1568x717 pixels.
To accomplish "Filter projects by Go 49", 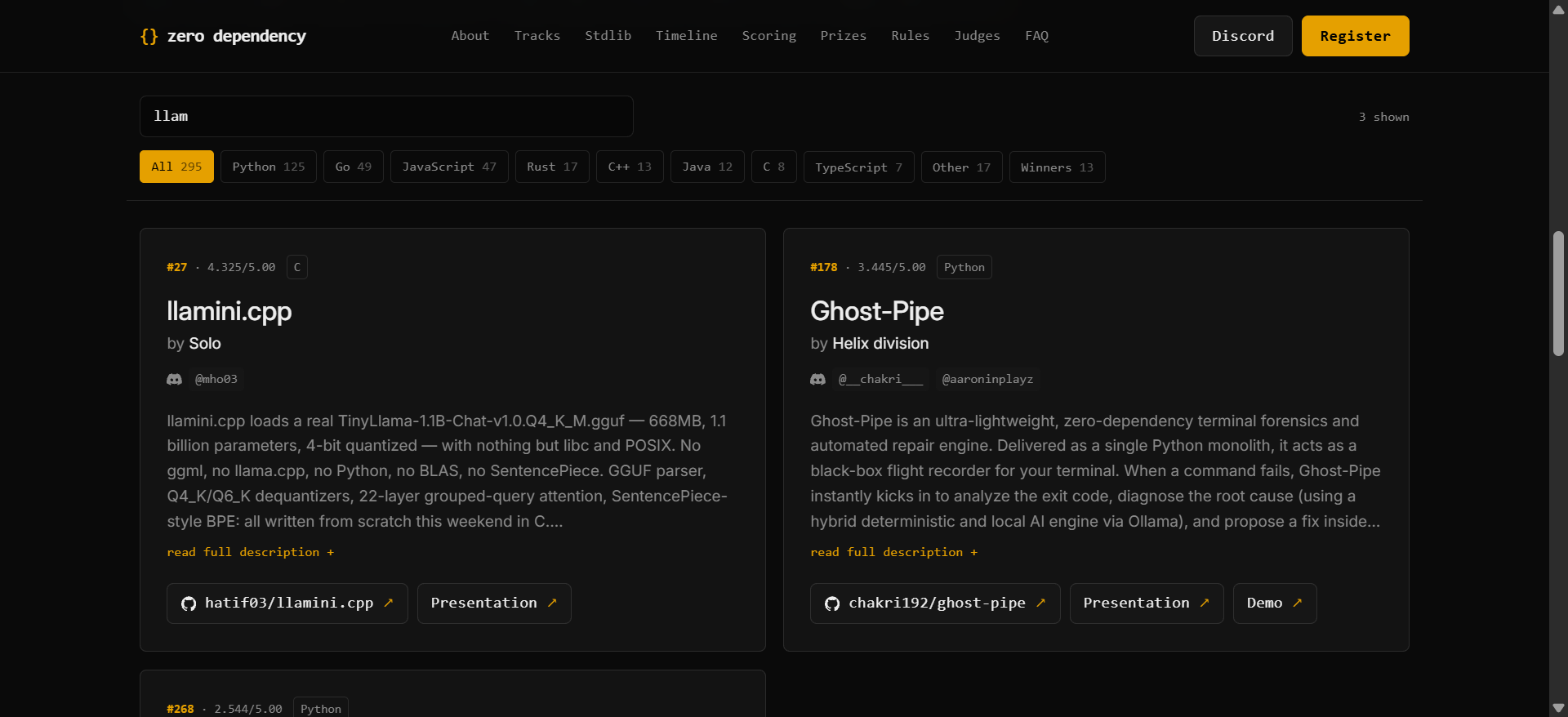I will pyautogui.click(x=354, y=167).
